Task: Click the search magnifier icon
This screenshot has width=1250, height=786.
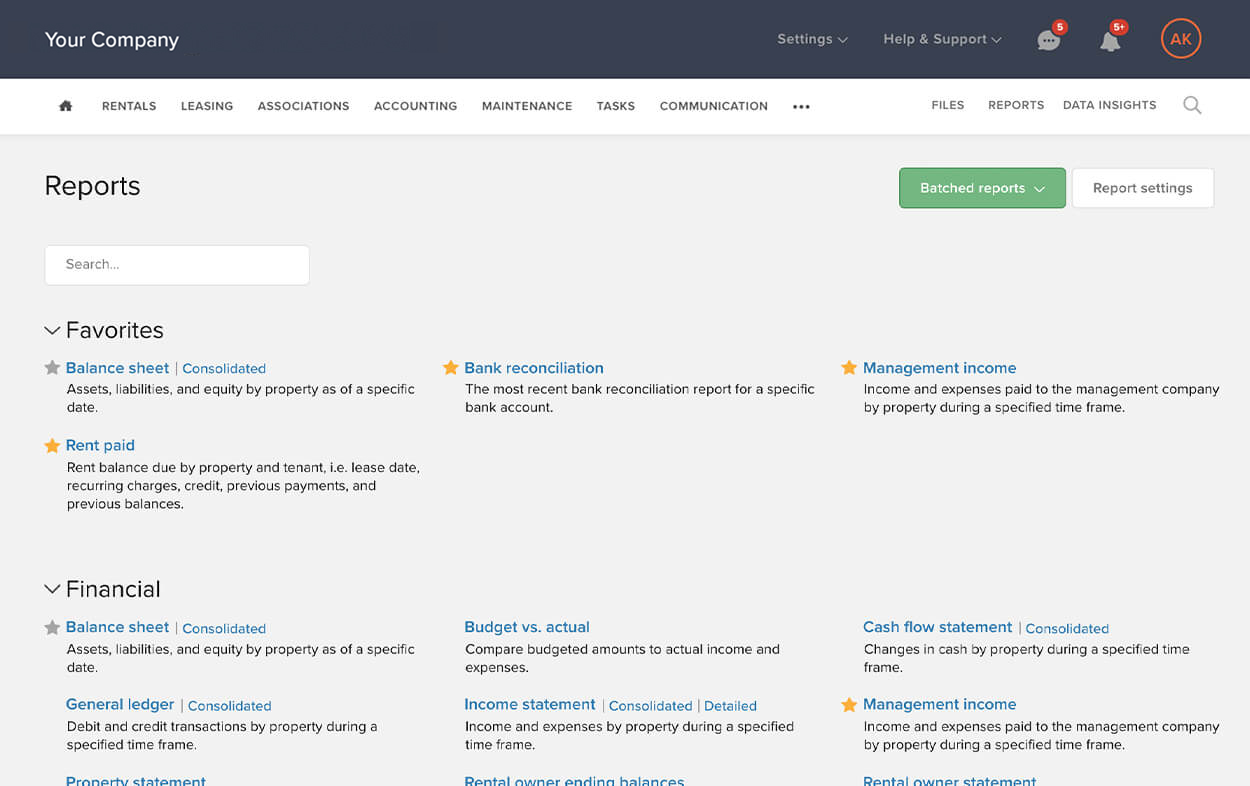Action: pos(1192,105)
